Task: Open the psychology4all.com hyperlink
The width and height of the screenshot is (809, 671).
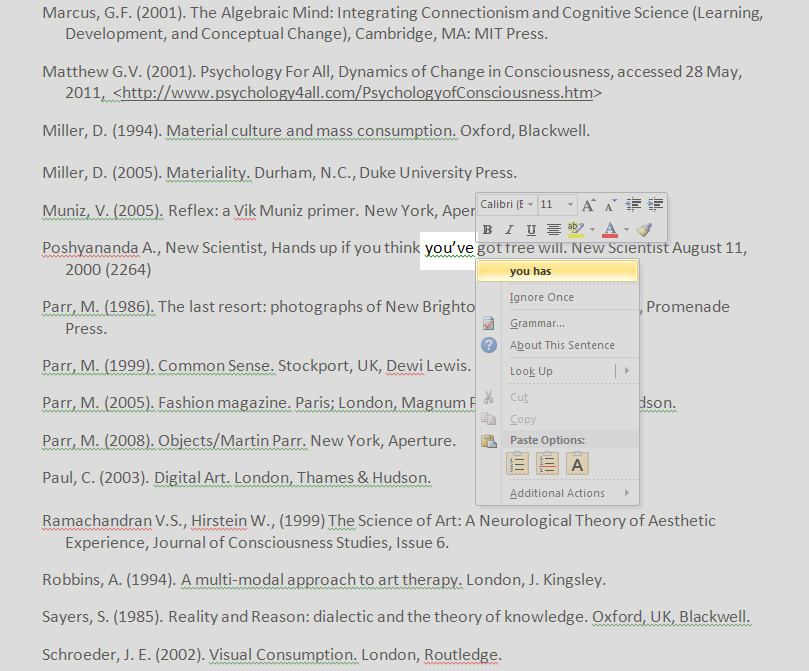Action: [x=357, y=93]
